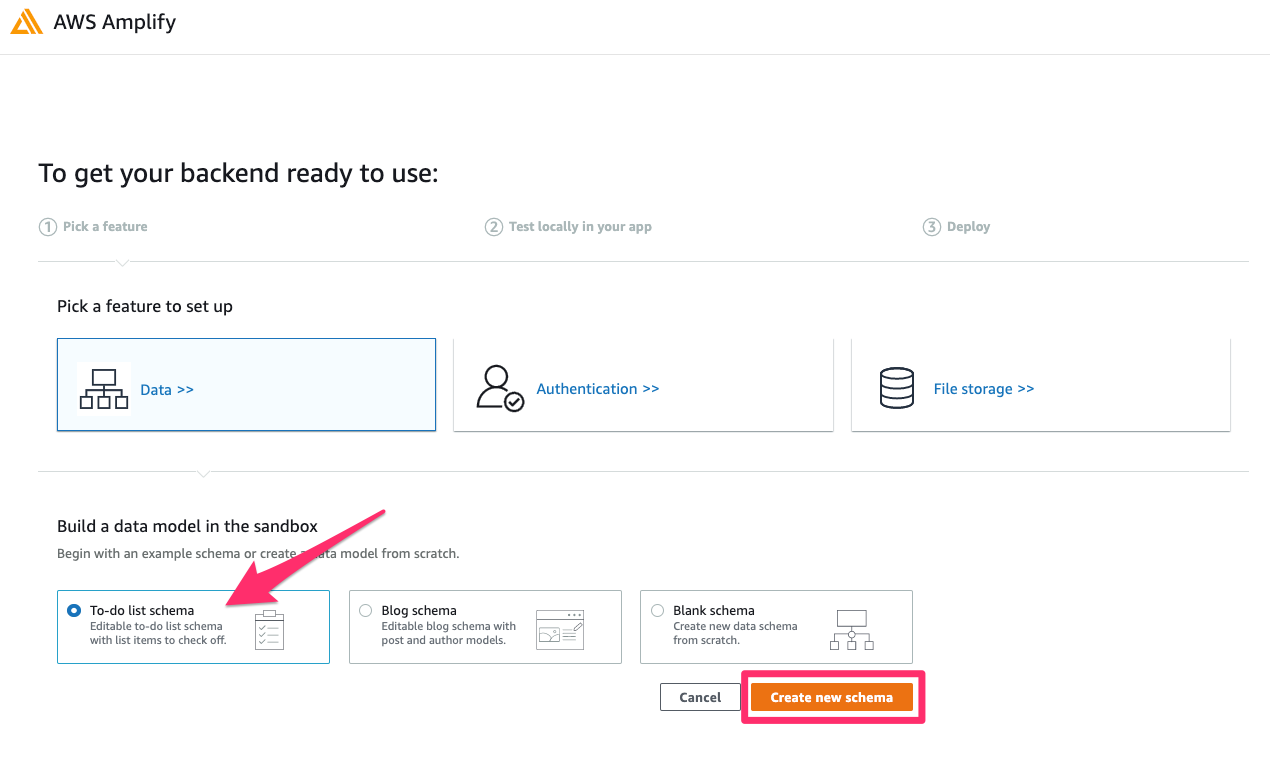Open the Test locally in your app step
Screen dimensions: 1270x757
(x=568, y=227)
